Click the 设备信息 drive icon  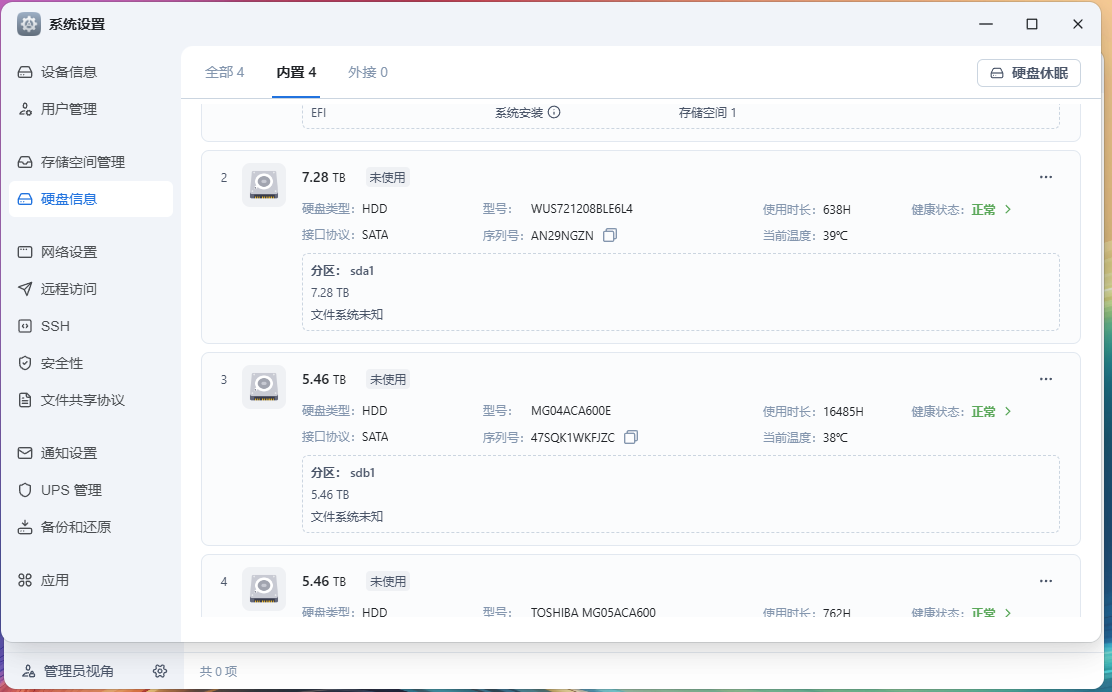(x=25, y=72)
